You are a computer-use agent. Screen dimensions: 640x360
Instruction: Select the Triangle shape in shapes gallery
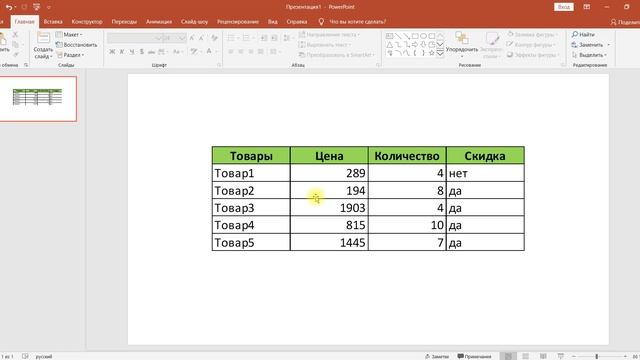pos(390,44)
